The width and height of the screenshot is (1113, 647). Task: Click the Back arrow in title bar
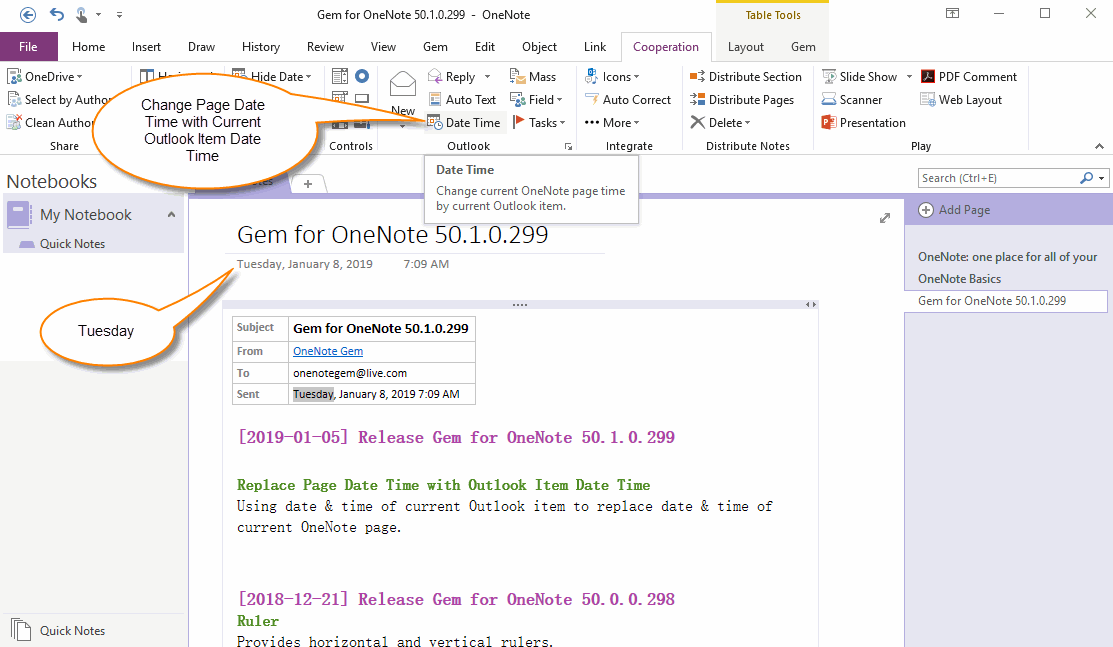click(x=28, y=14)
